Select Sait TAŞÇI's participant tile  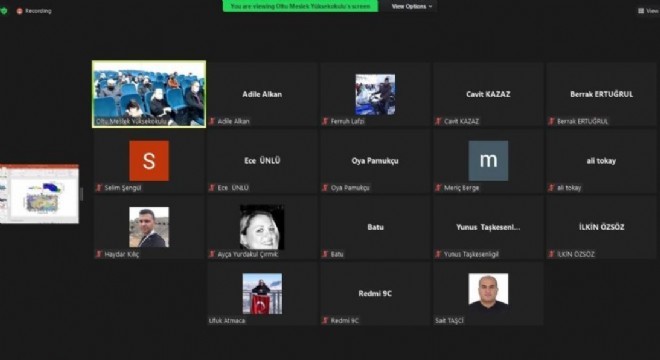488,294
